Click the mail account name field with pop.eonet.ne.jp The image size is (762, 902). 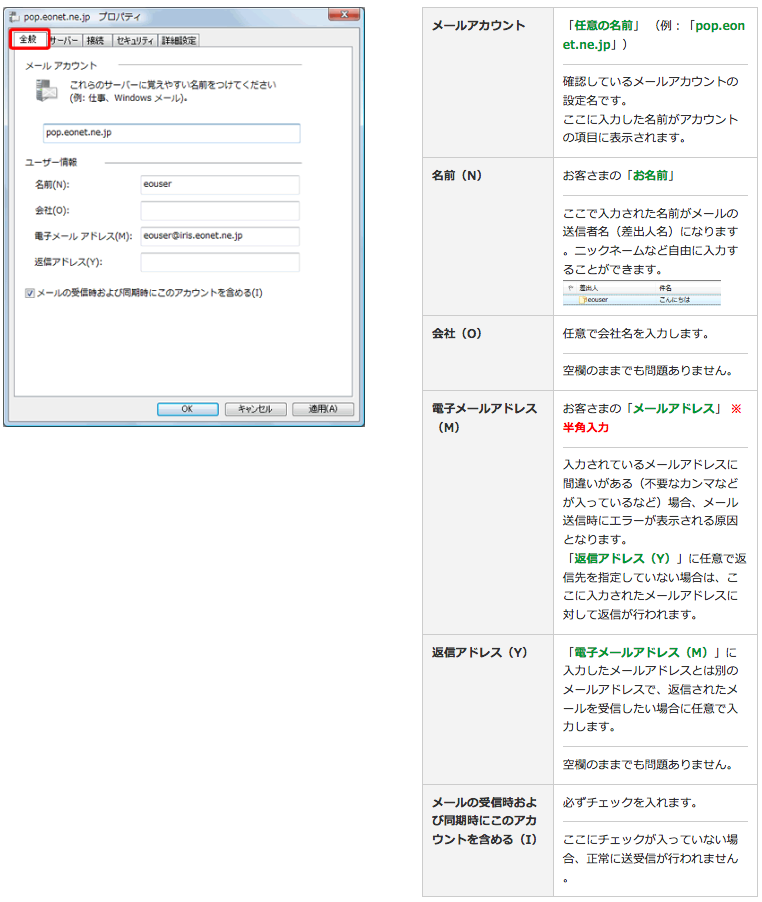171,133
